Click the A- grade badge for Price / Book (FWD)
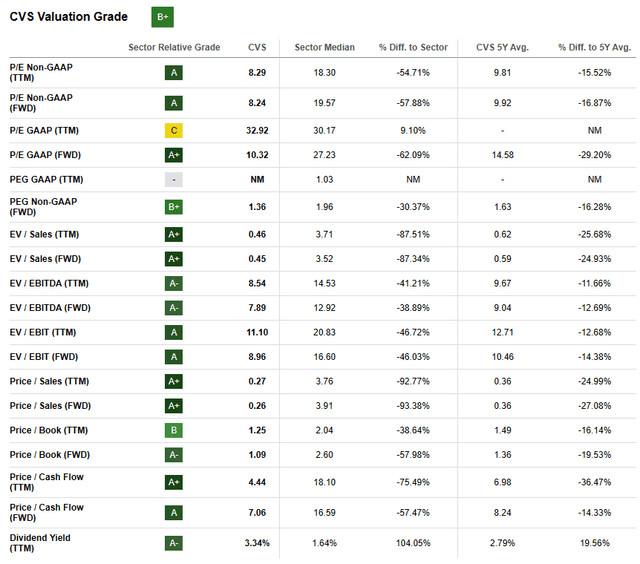 click(174, 455)
